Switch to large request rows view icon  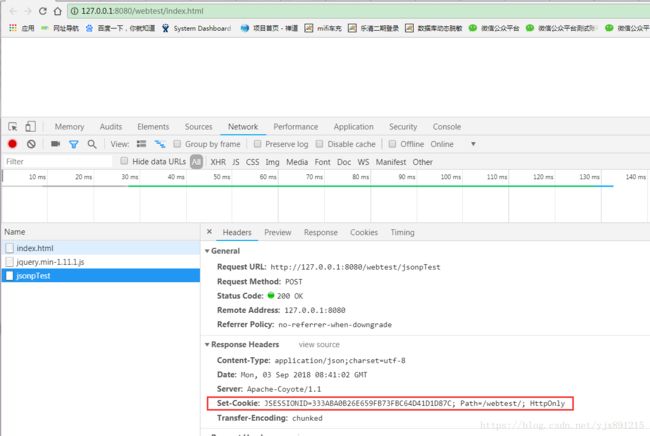tap(141, 144)
